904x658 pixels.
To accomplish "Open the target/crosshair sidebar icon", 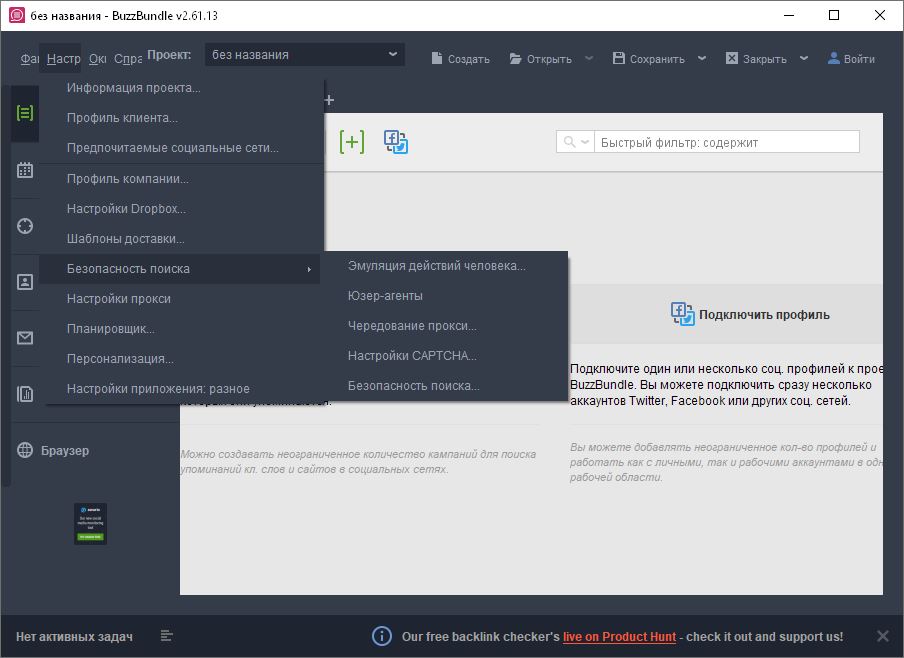I will [25, 226].
